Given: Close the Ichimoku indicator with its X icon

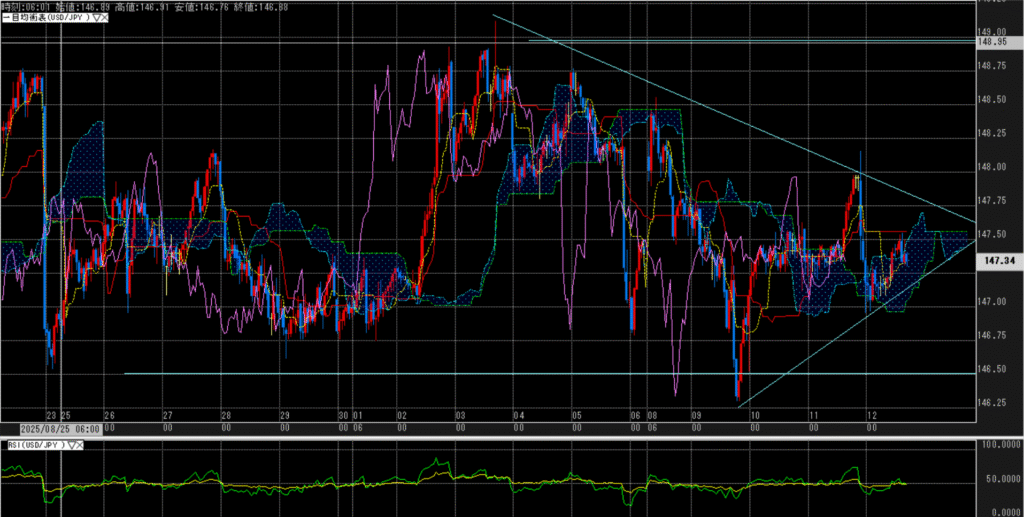Looking at the screenshot, I should [106, 17].
